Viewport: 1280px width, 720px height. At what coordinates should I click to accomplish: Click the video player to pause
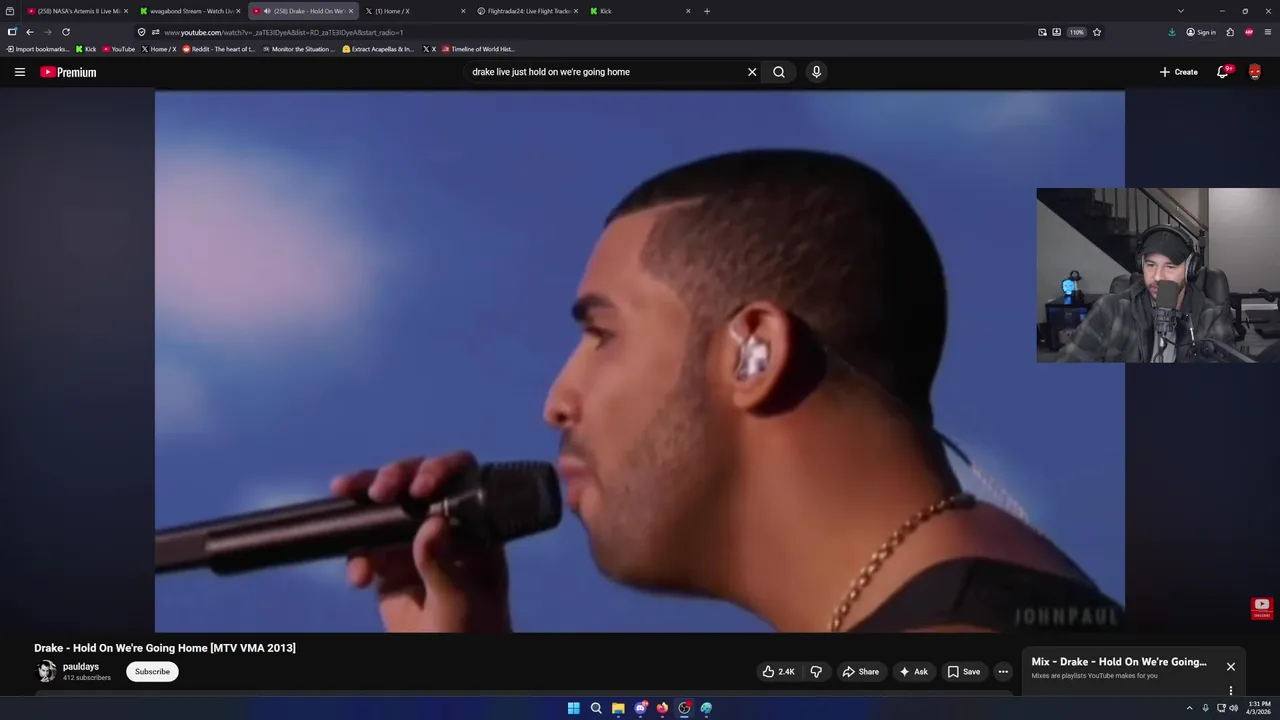(640, 361)
